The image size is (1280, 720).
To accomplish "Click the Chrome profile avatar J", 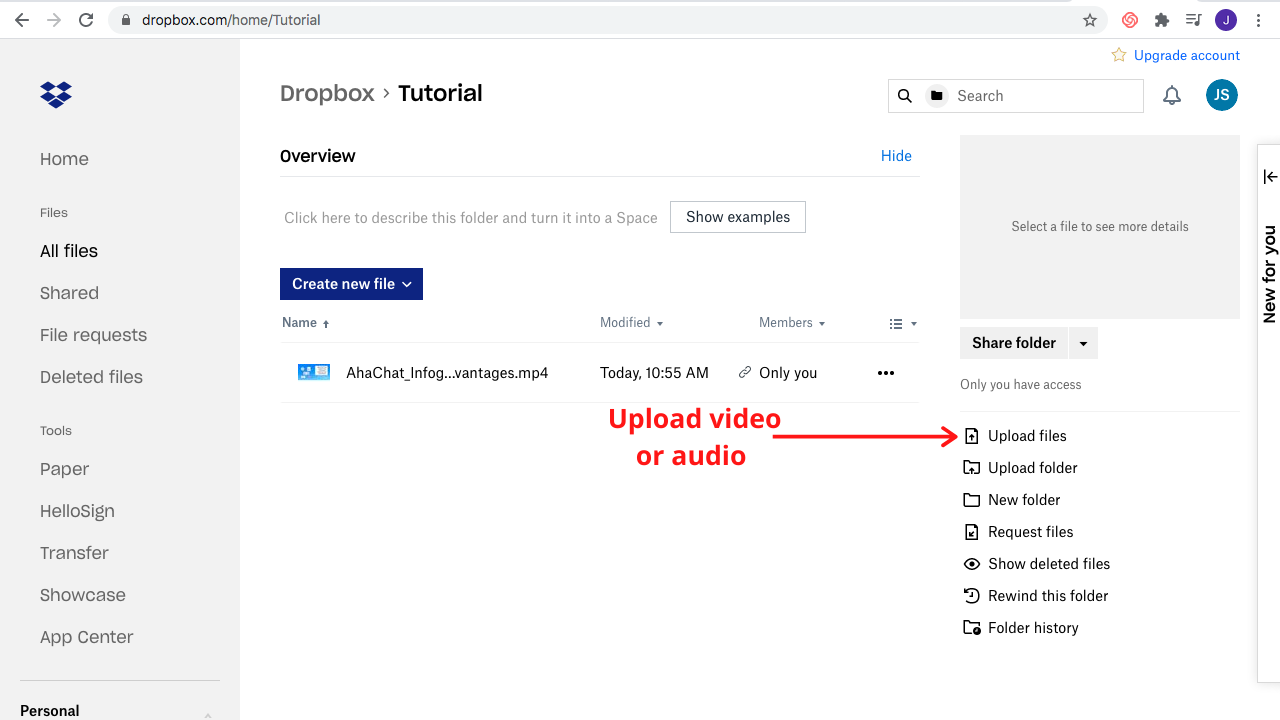I will tap(1226, 20).
